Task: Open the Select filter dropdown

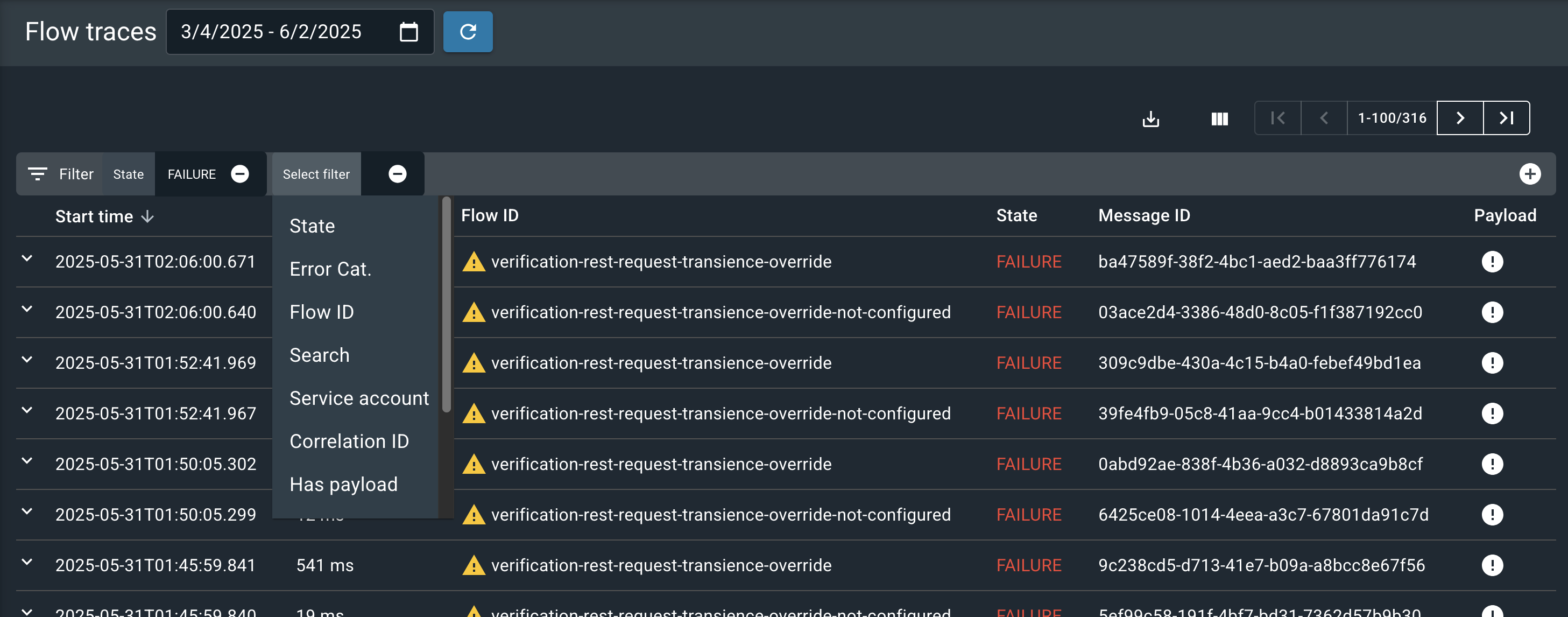Action: point(315,173)
